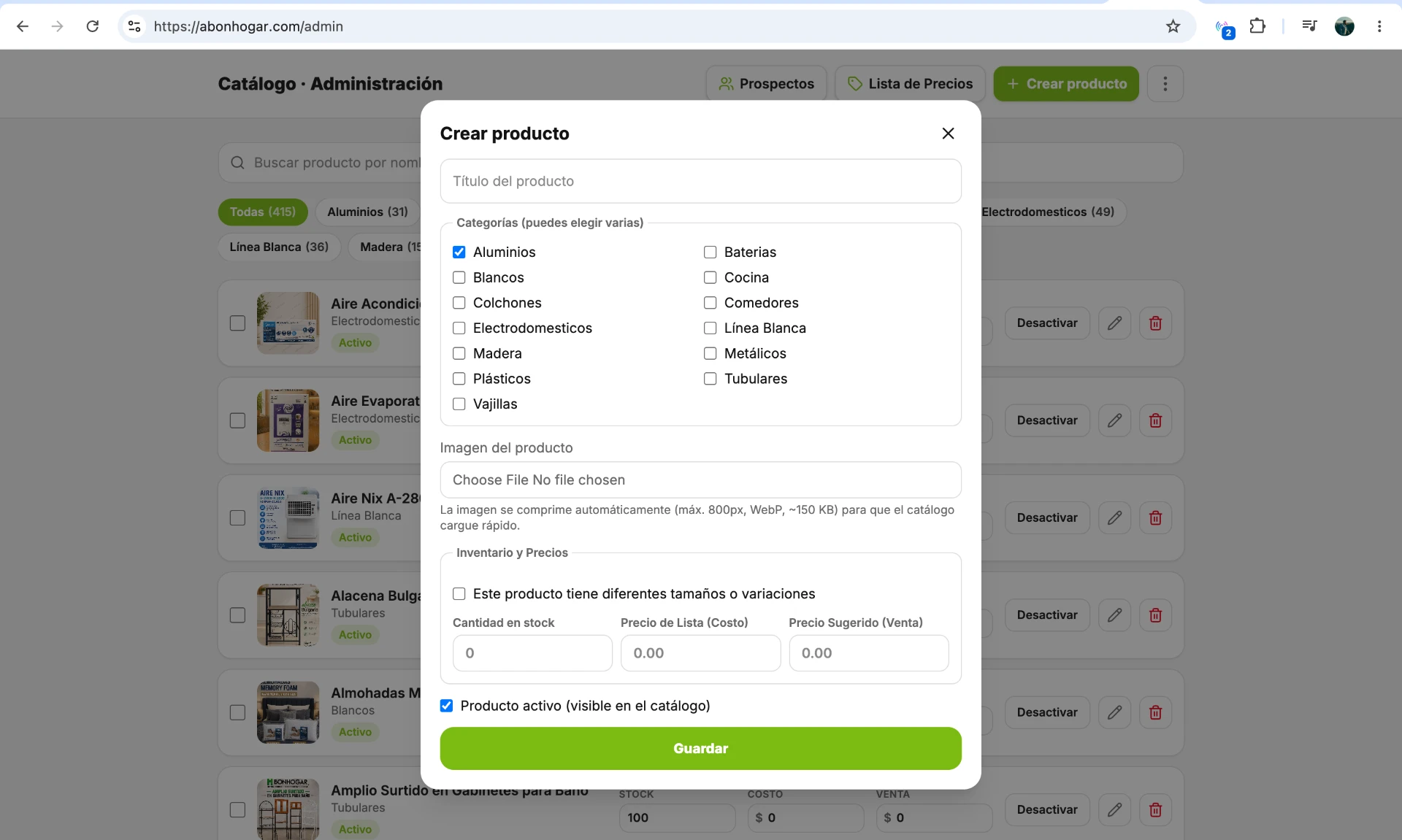Toggle Producto activo visibility checkbox
Image resolution: width=1402 pixels, height=840 pixels.
(446, 706)
